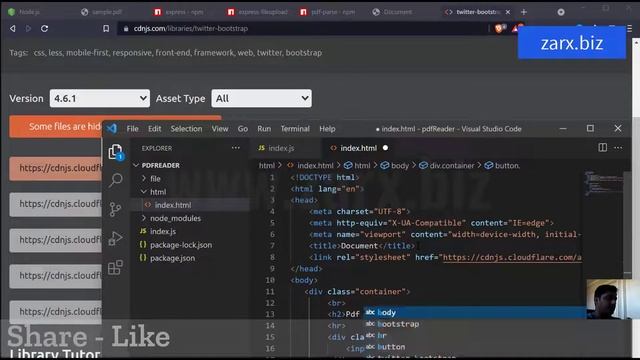
Task: Click the VS Code logo icon
Action: tap(111, 129)
